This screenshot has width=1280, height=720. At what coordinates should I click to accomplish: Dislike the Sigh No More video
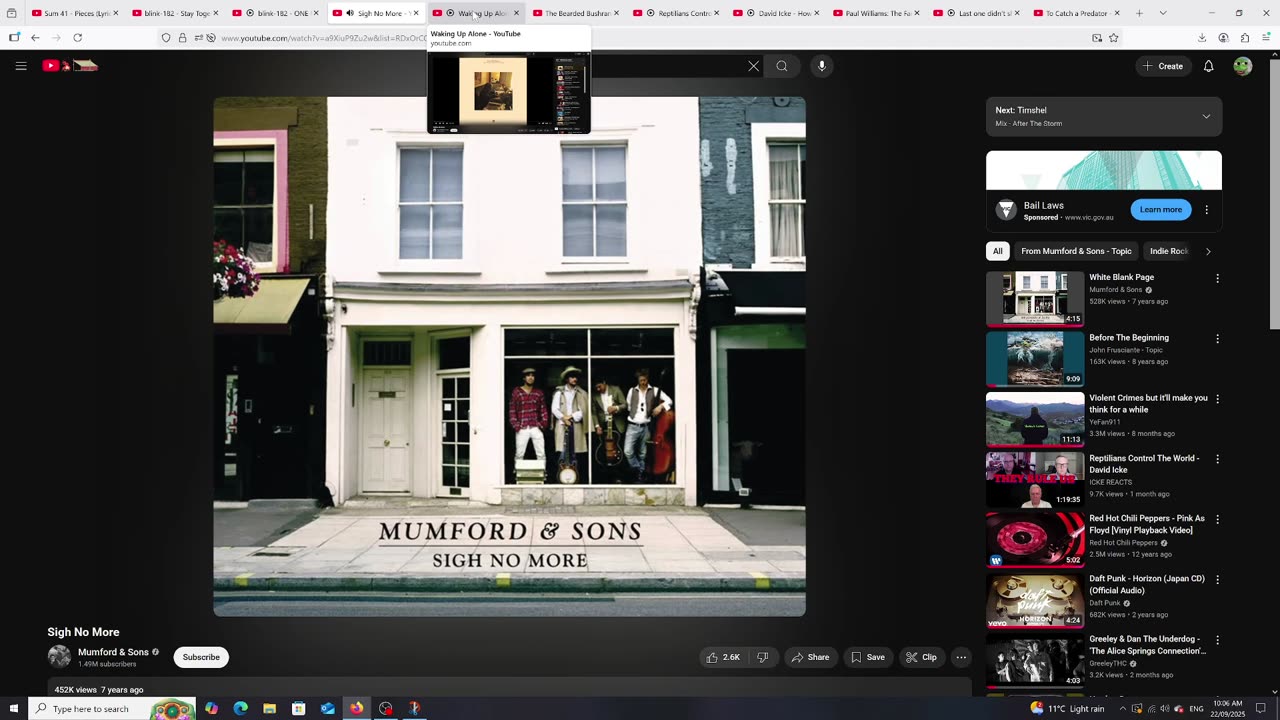coord(762,657)
